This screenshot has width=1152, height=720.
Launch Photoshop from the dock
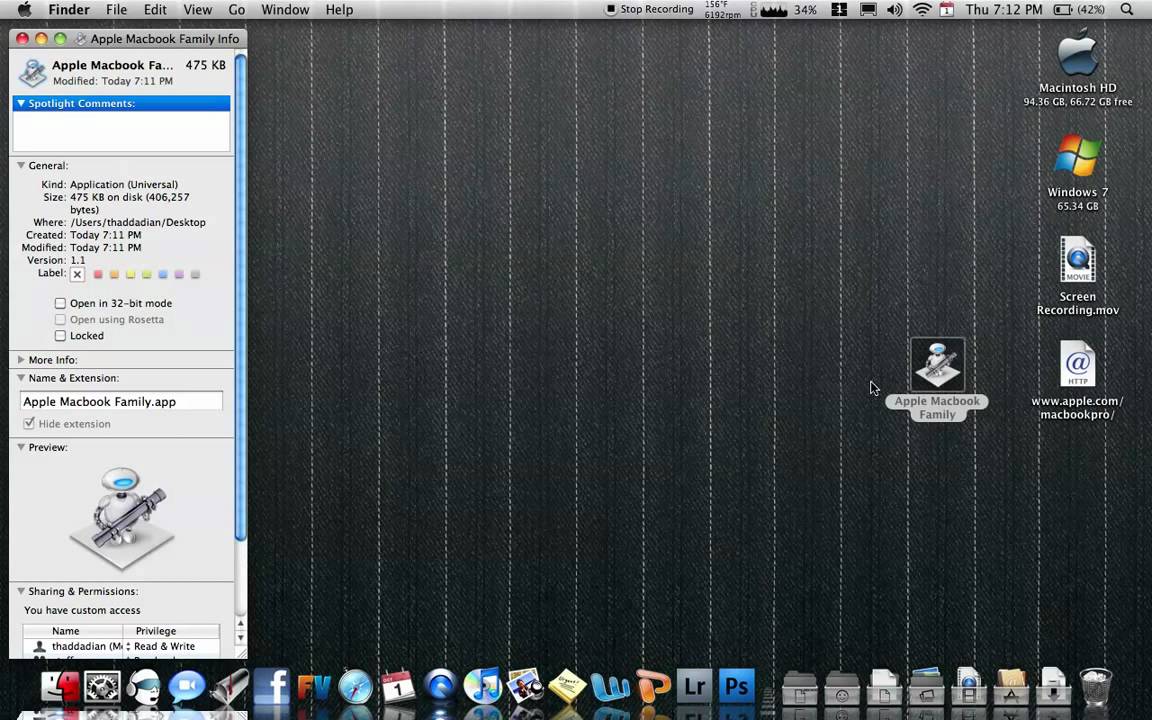737,687
